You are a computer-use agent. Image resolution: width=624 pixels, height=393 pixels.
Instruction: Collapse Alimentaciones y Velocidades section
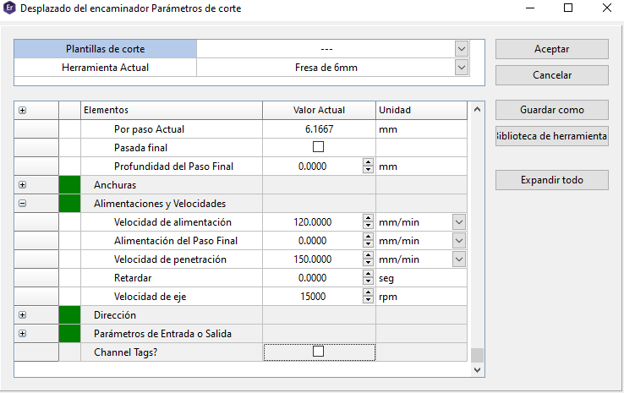click(x=22, y=203)
